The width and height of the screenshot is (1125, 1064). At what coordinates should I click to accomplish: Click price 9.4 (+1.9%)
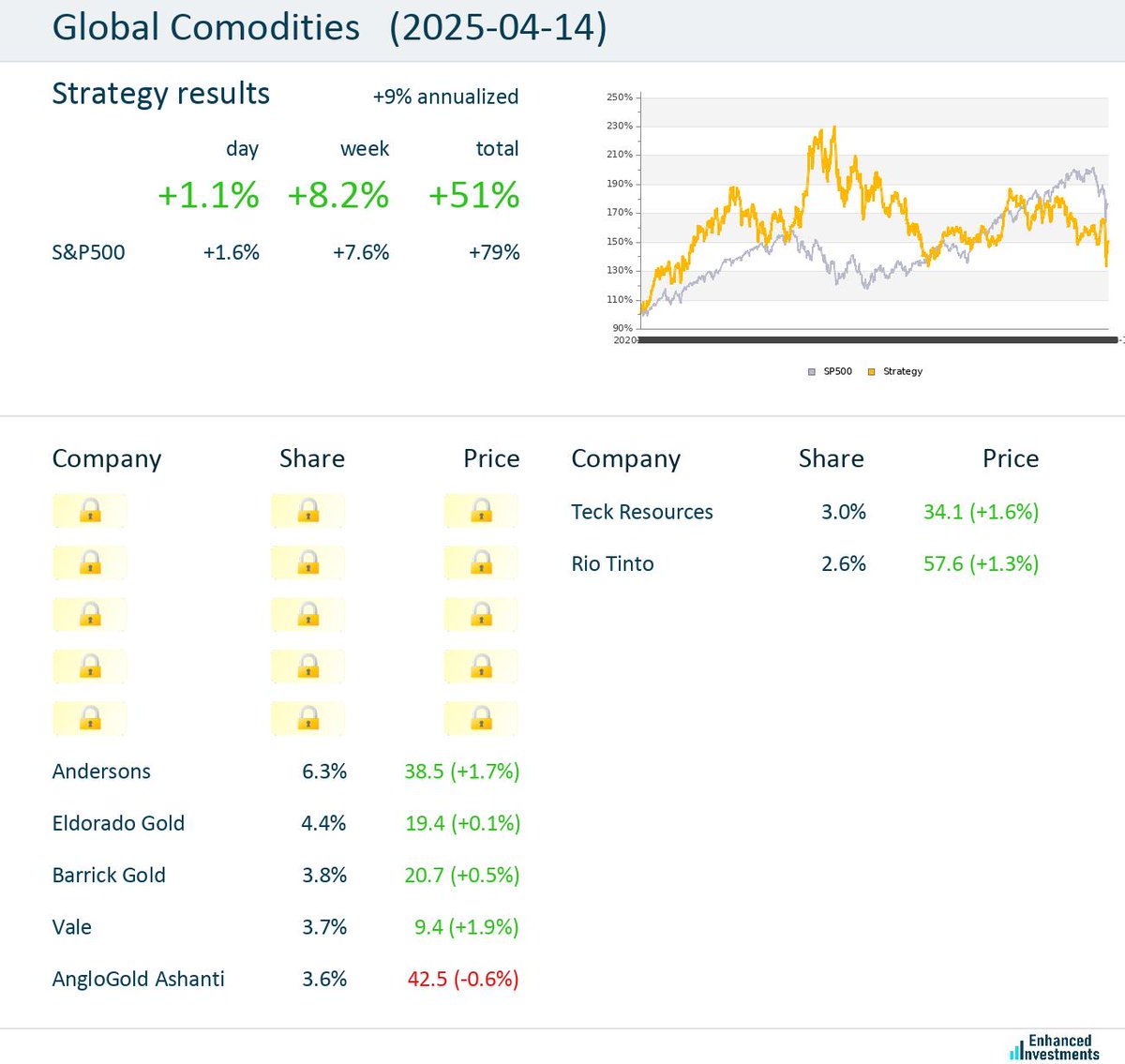coord(467,927)
